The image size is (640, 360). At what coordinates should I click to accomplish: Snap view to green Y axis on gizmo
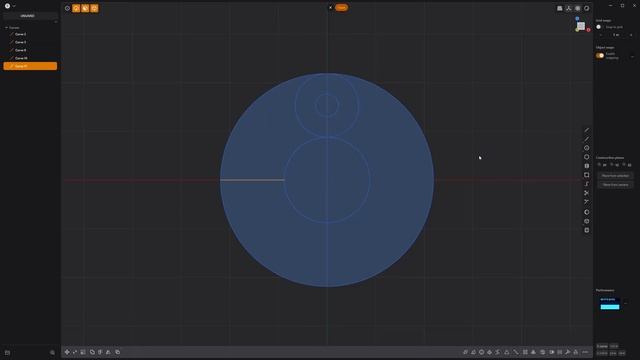coord(577,30)
